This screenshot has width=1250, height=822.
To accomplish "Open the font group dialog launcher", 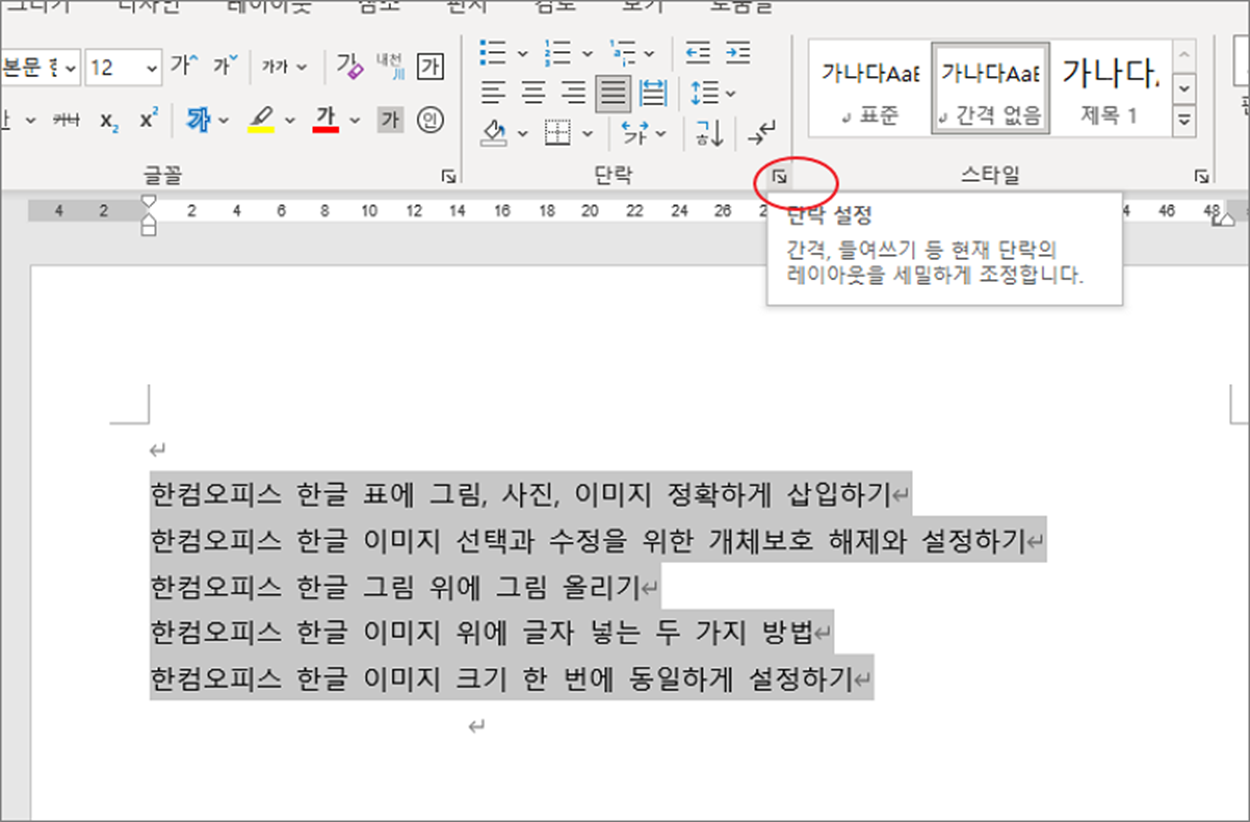I will coord(449,177).
